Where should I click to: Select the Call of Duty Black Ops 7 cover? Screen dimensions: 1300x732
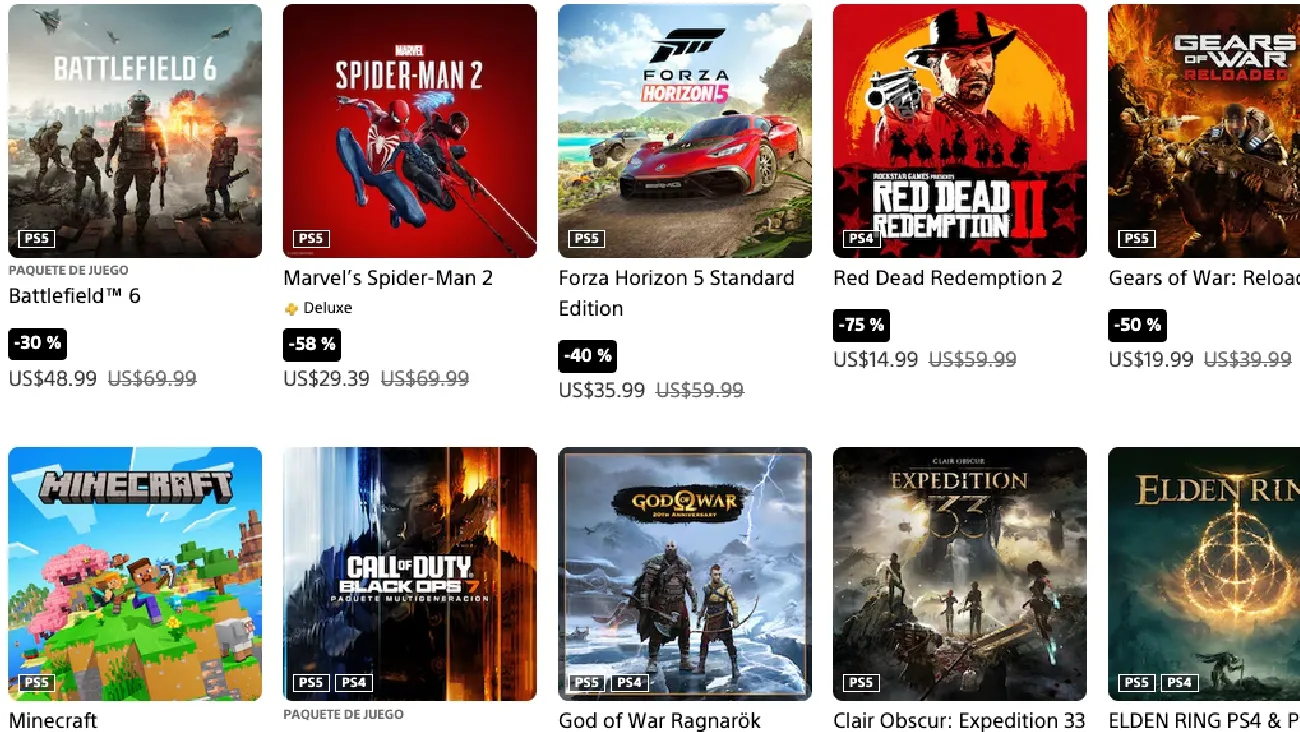click(410, 573)
